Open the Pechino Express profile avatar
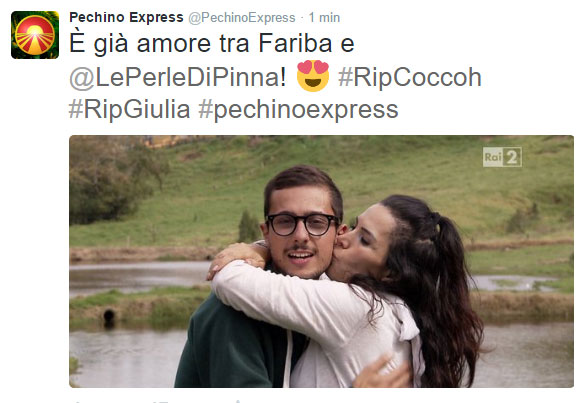Screen dimensions: 585x403 pyautogui.click(x=35, y=35)
